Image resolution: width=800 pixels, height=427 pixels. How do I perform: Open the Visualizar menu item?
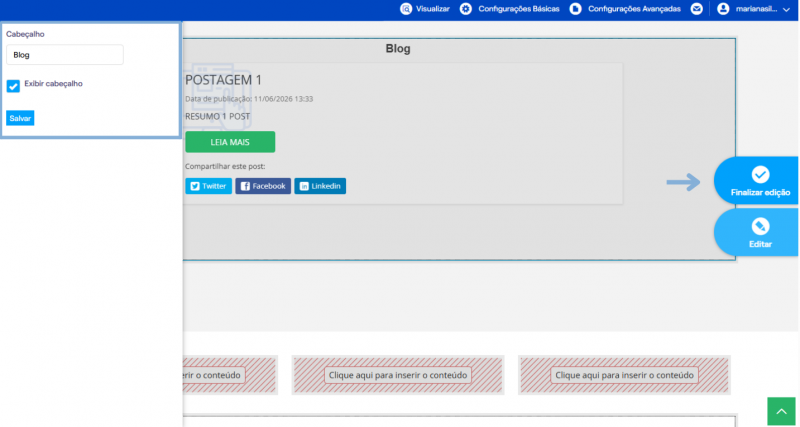point(433,9)
